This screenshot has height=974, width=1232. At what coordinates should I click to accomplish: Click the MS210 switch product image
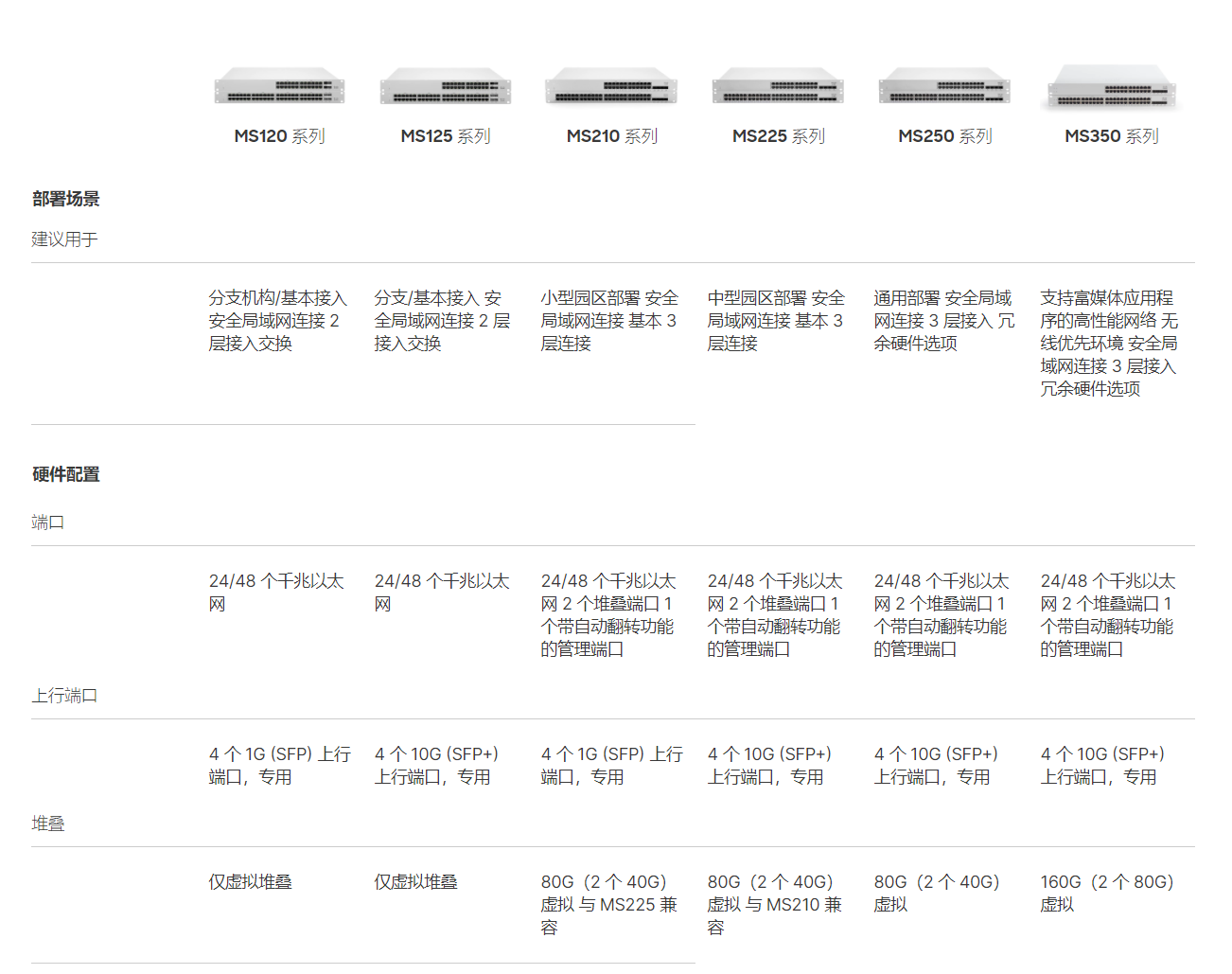coord(611,85)
